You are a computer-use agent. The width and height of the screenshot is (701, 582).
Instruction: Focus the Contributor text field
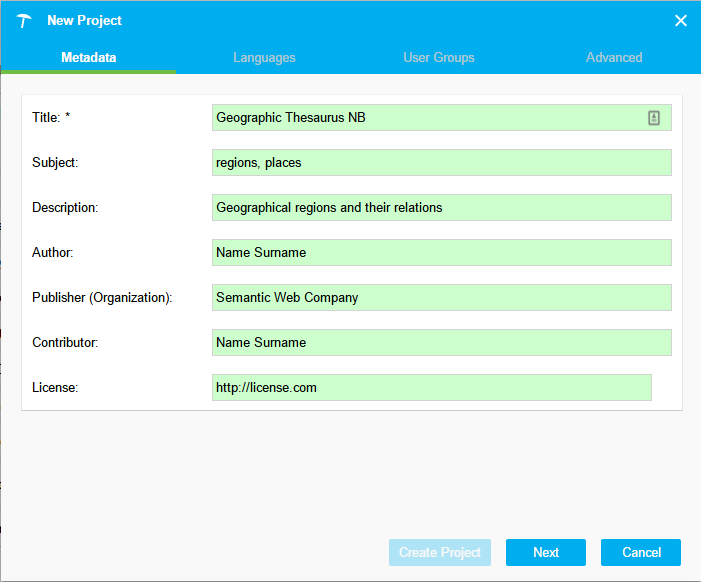pyautogui.click(x=441, y=343)
